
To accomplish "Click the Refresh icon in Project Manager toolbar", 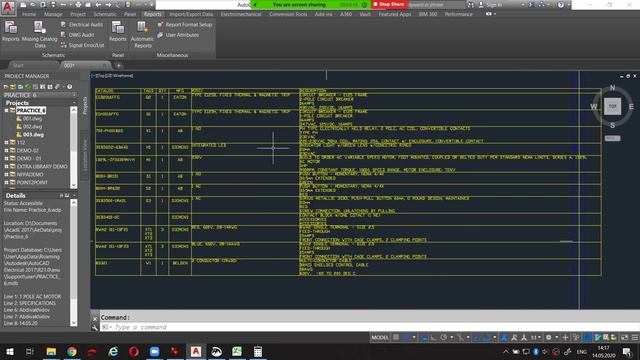I will point(28,87).
